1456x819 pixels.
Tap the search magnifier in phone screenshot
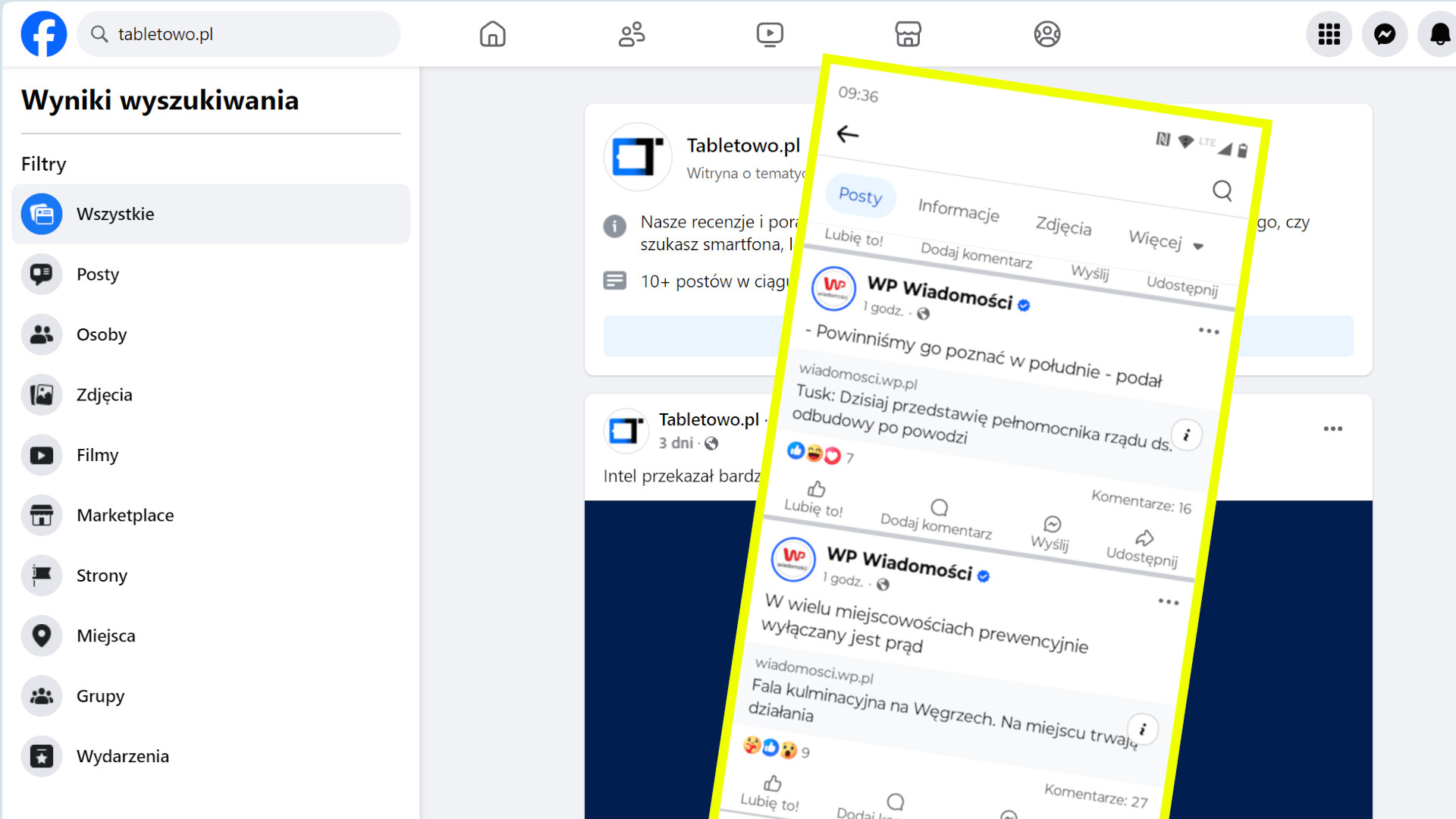(1222, 190)
